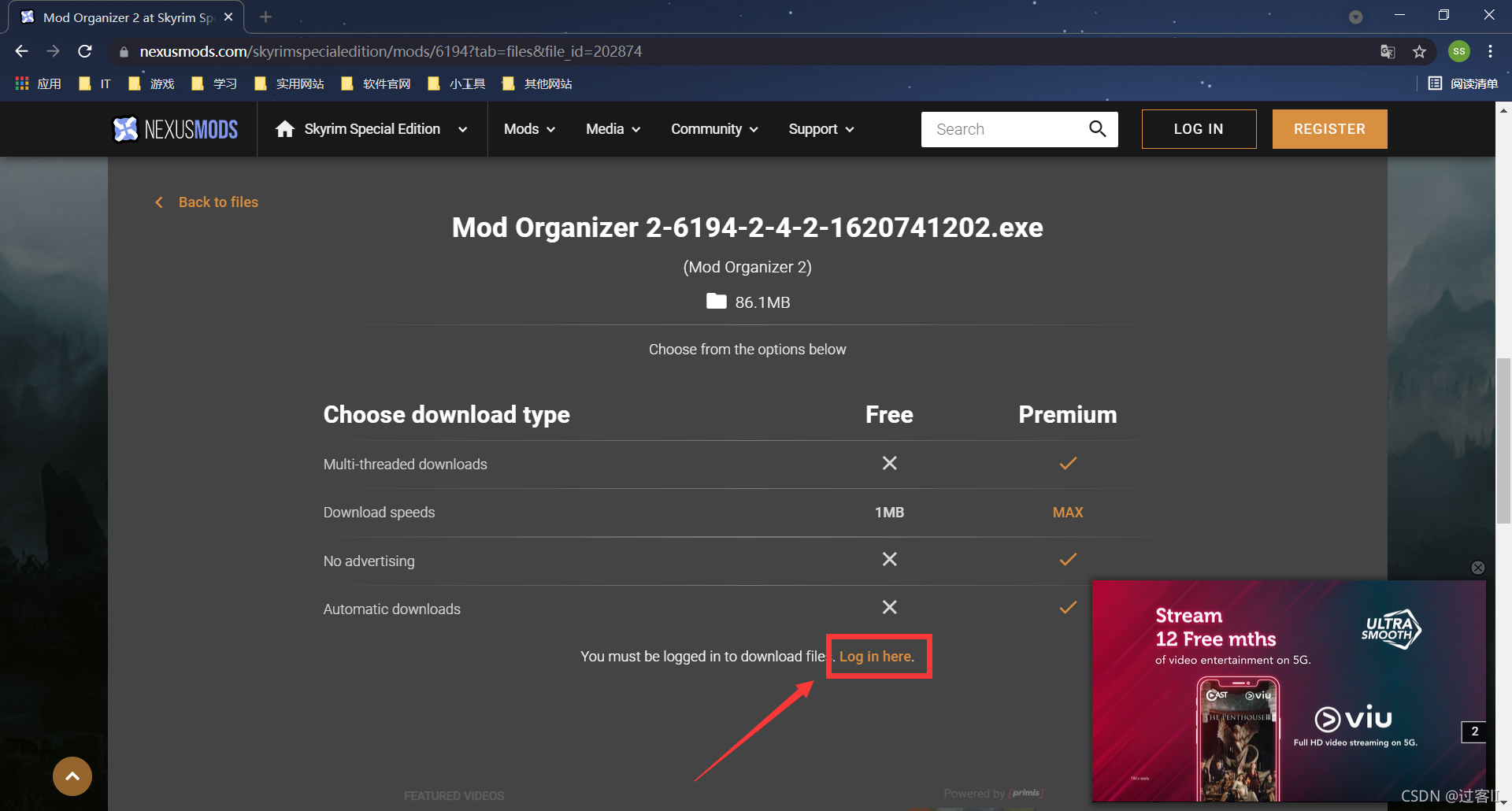This screenshot has width=1512, height=811.
Task: Reload the page with refresh icon
Action: click(85, 51)
